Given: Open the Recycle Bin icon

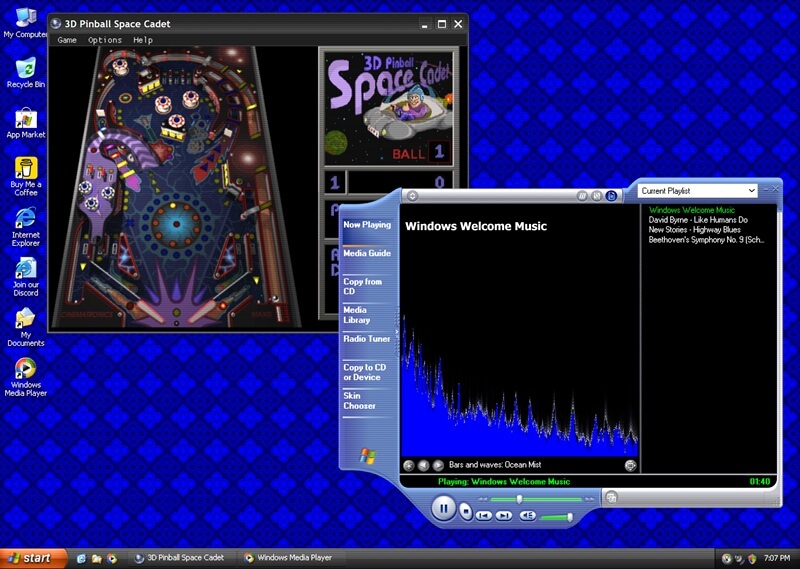Looking at the screenshot, I should click(26, 73).
